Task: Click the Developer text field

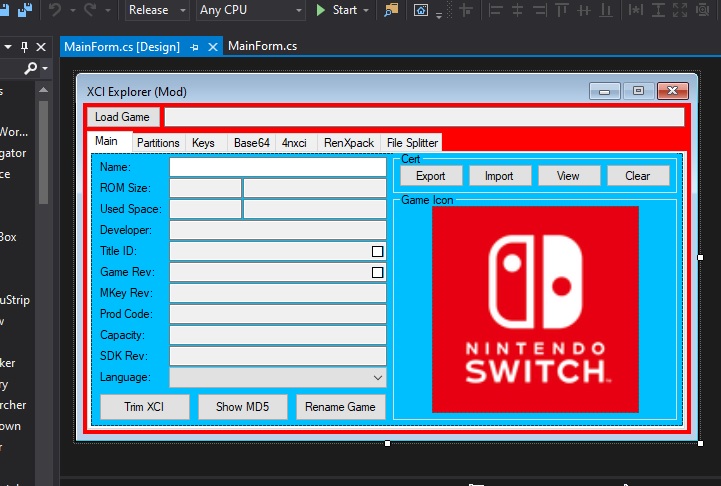Action: pos(278,230)
